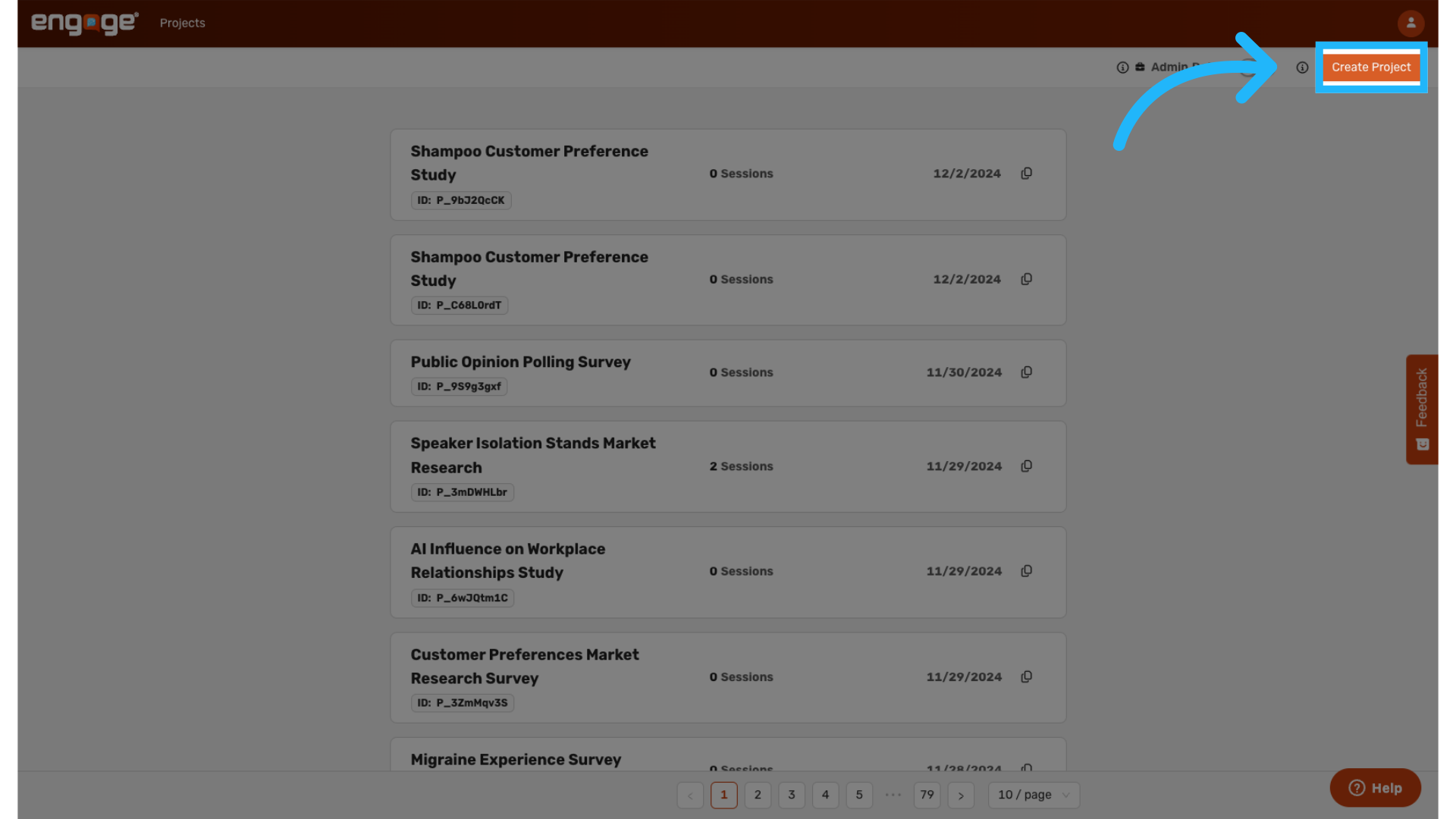Open Public Opinion Polling Survey project
The image size is (1456, 819).
pos(520,362)
